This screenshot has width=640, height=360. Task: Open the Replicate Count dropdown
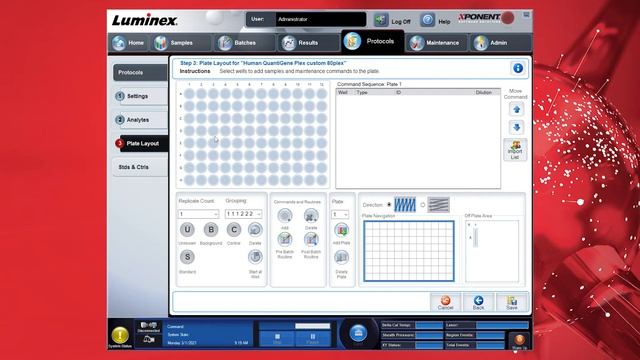coord(198,214)
